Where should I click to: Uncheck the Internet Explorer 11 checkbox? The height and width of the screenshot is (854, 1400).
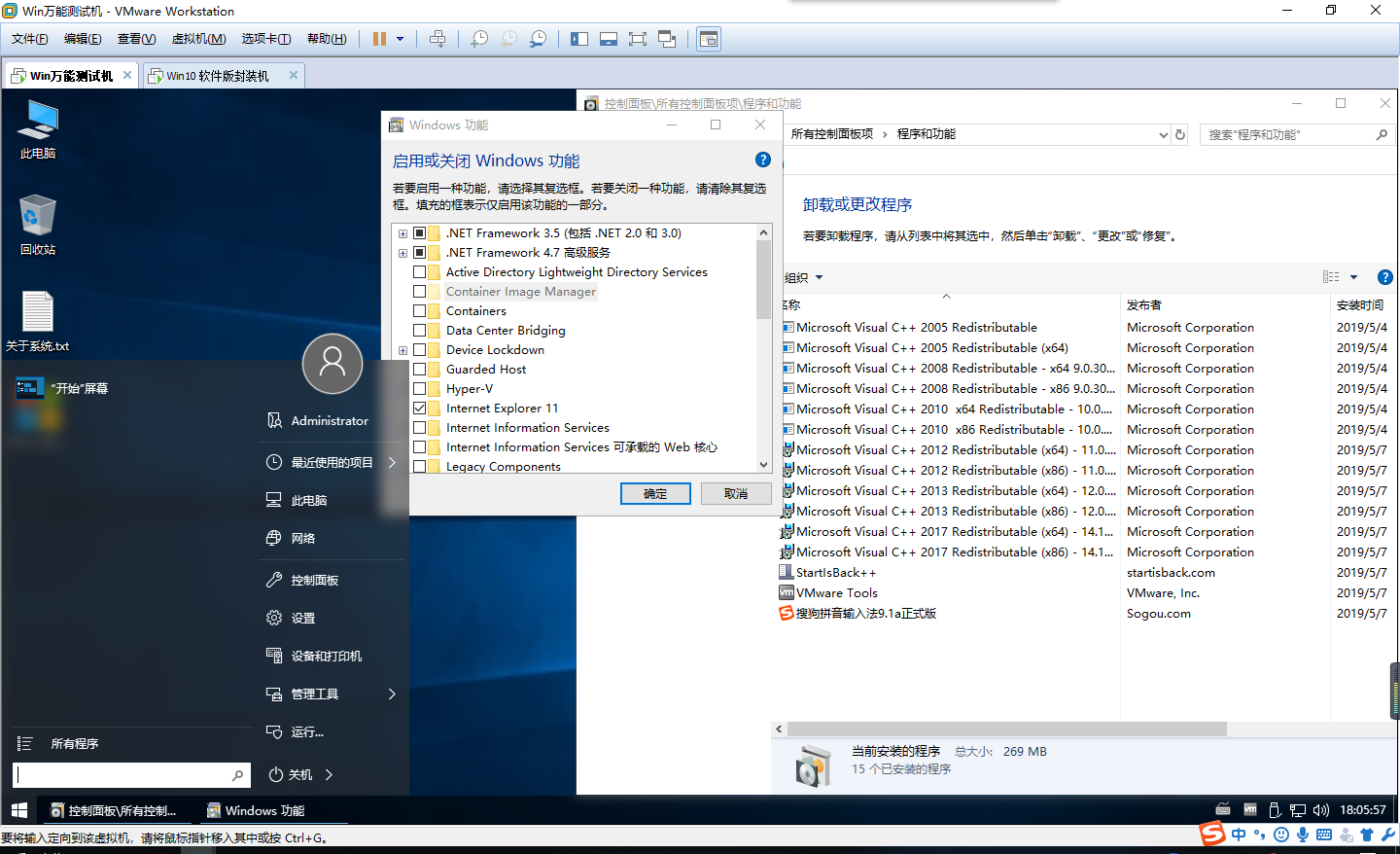(420, 409)
